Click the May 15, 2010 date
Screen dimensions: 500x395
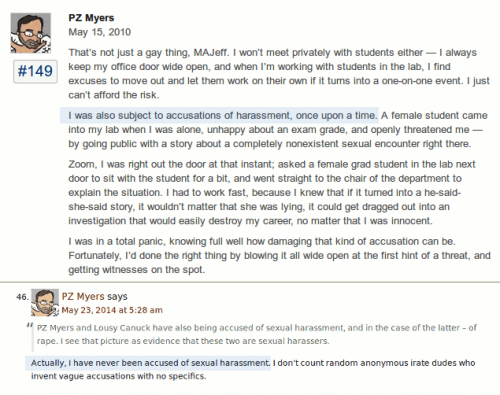coord(100,32)
